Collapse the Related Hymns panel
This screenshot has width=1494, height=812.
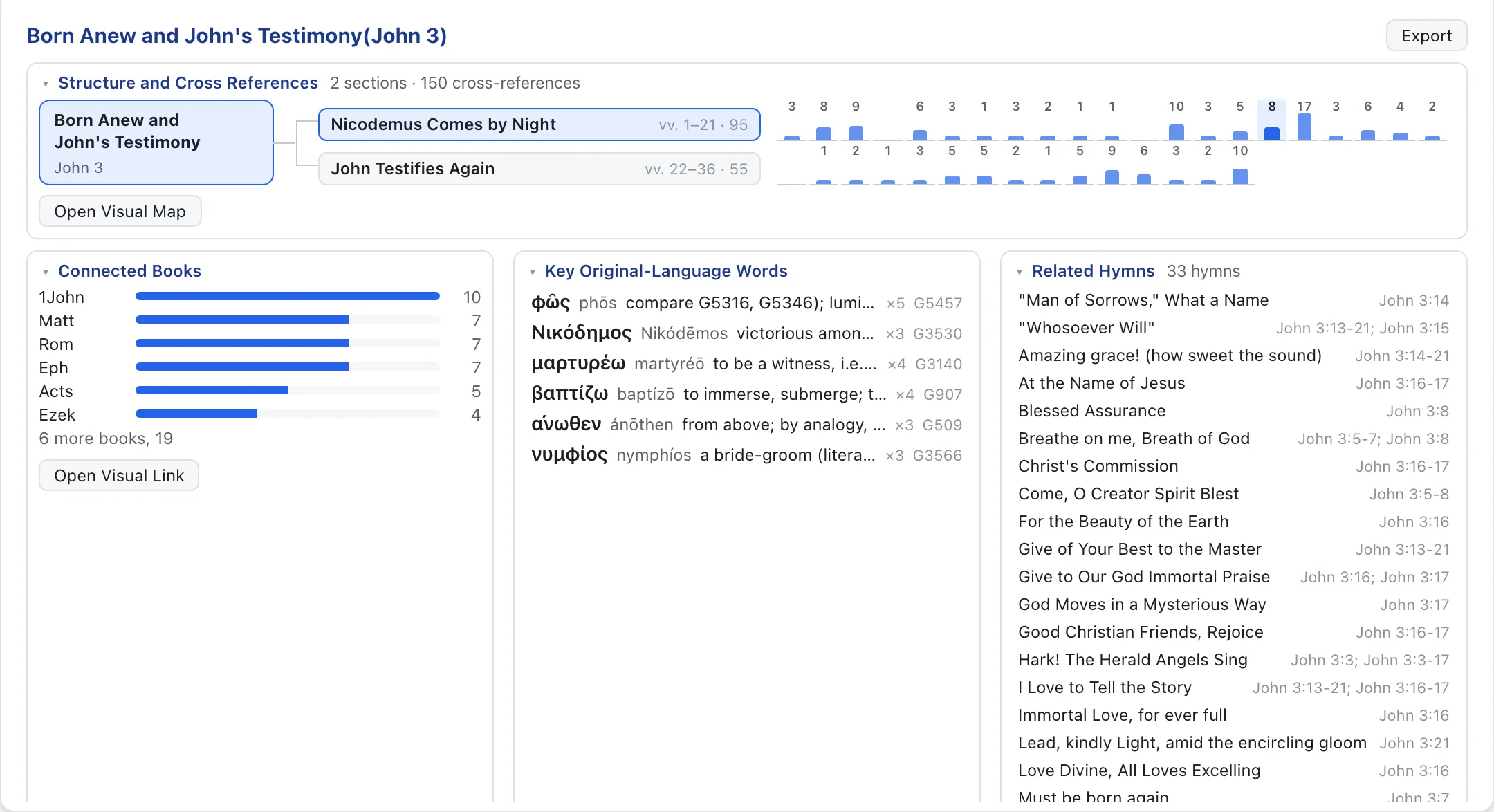[1020, 272]
